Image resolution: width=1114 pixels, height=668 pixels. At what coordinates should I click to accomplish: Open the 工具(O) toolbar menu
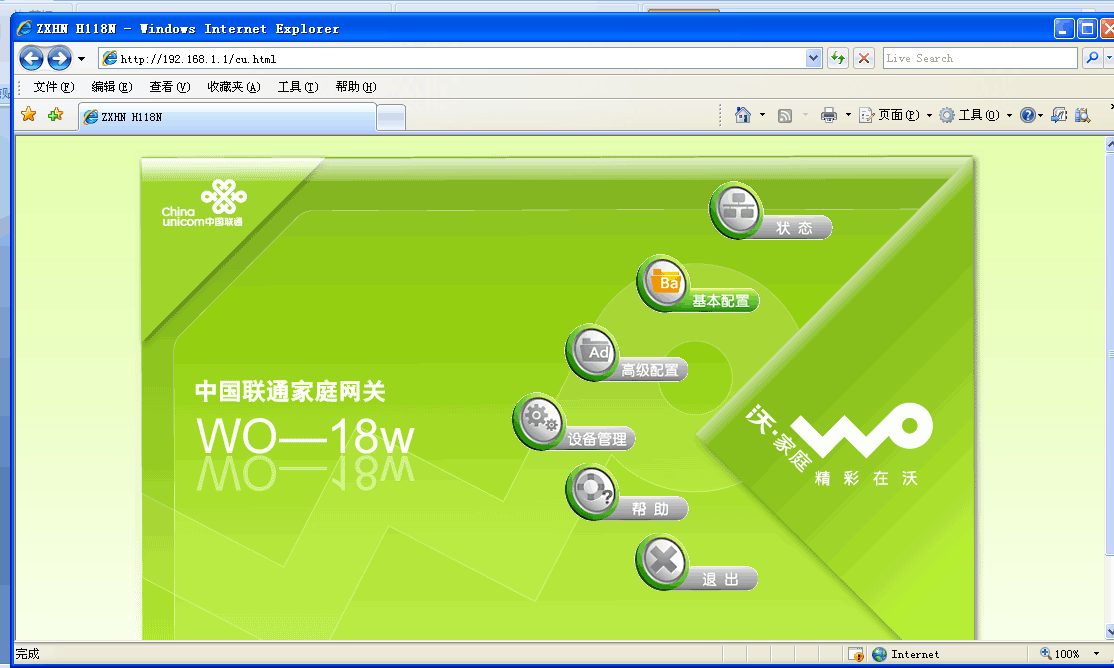click(x=975, y=115)
